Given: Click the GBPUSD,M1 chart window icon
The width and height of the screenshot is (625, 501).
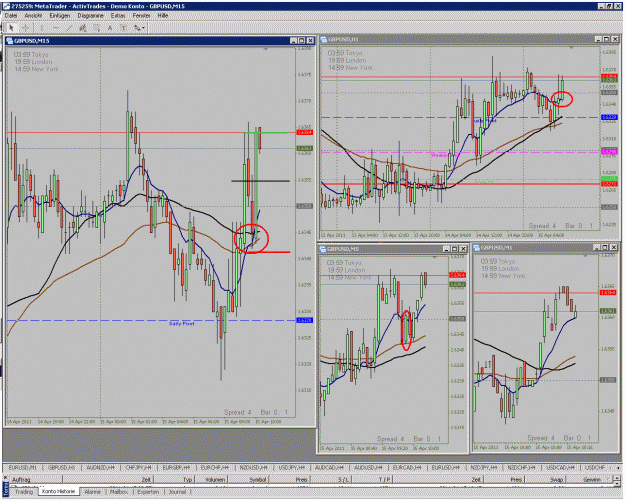Looking at the screenshot, I should [477, 248].
